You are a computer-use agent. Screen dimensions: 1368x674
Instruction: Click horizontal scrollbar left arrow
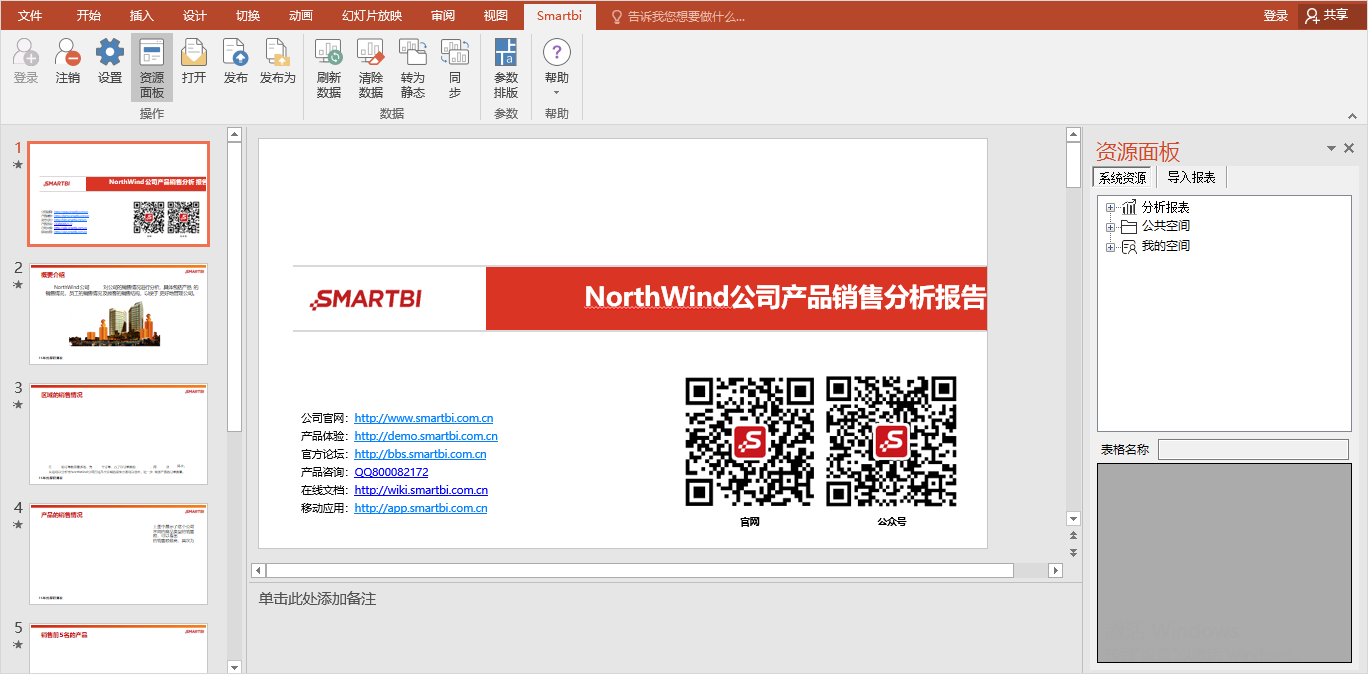(258, 570)
